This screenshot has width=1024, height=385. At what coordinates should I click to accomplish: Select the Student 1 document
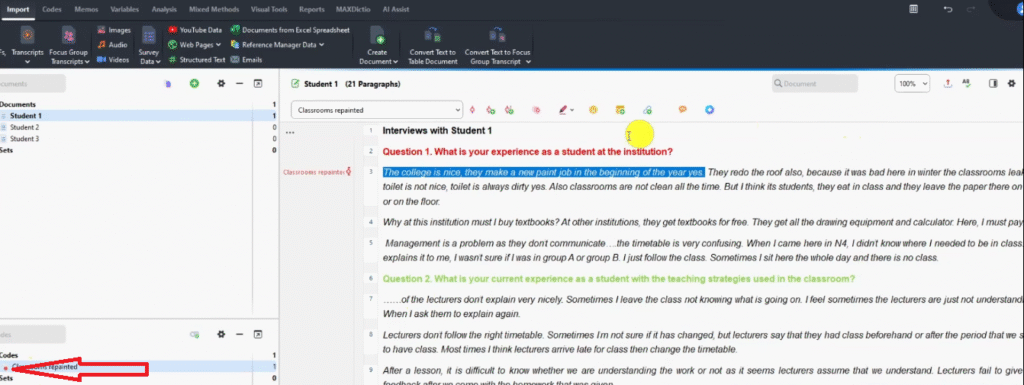pyautogui.click(x=138, y=116)
